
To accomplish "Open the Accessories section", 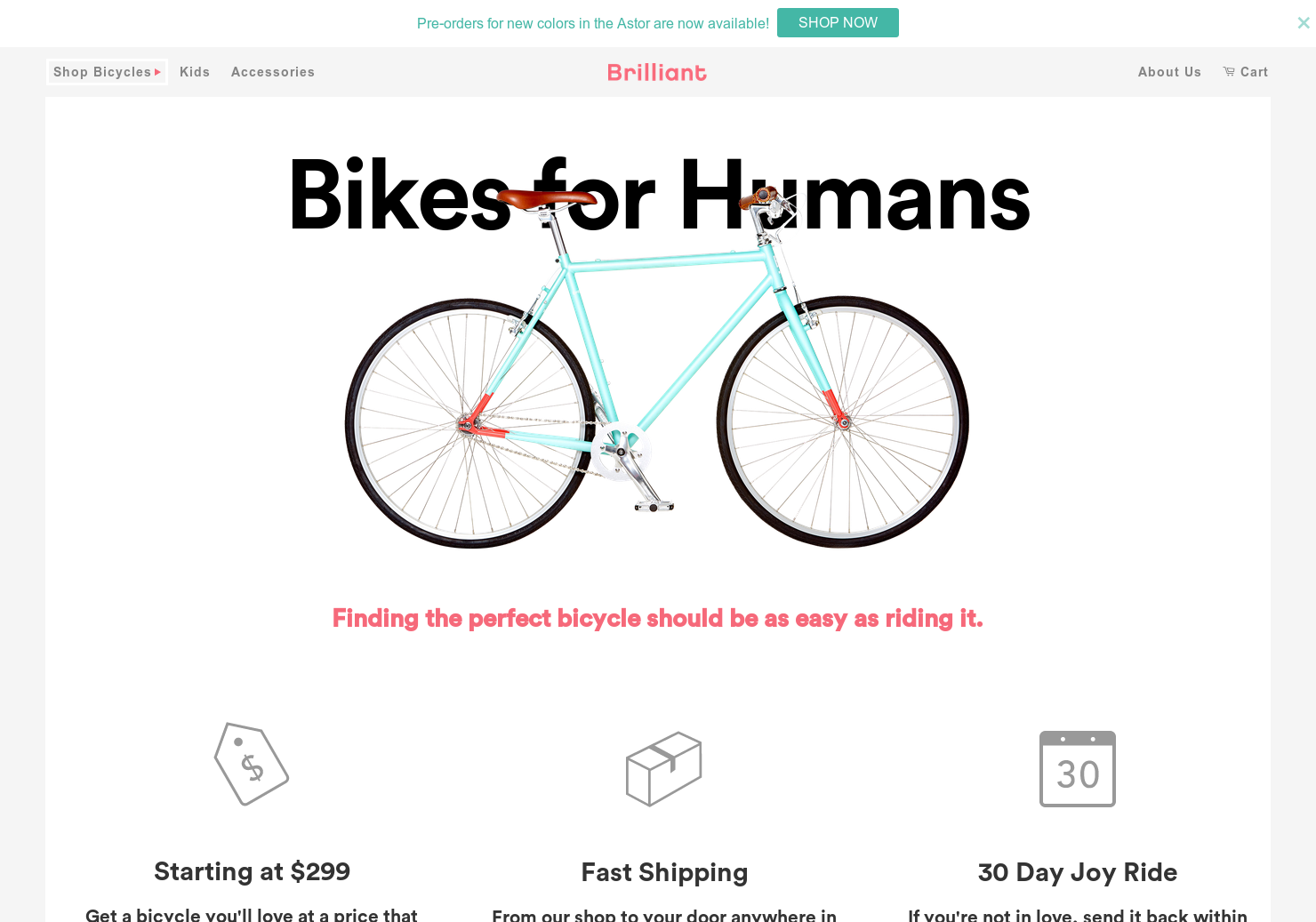I will coord(273,72).
